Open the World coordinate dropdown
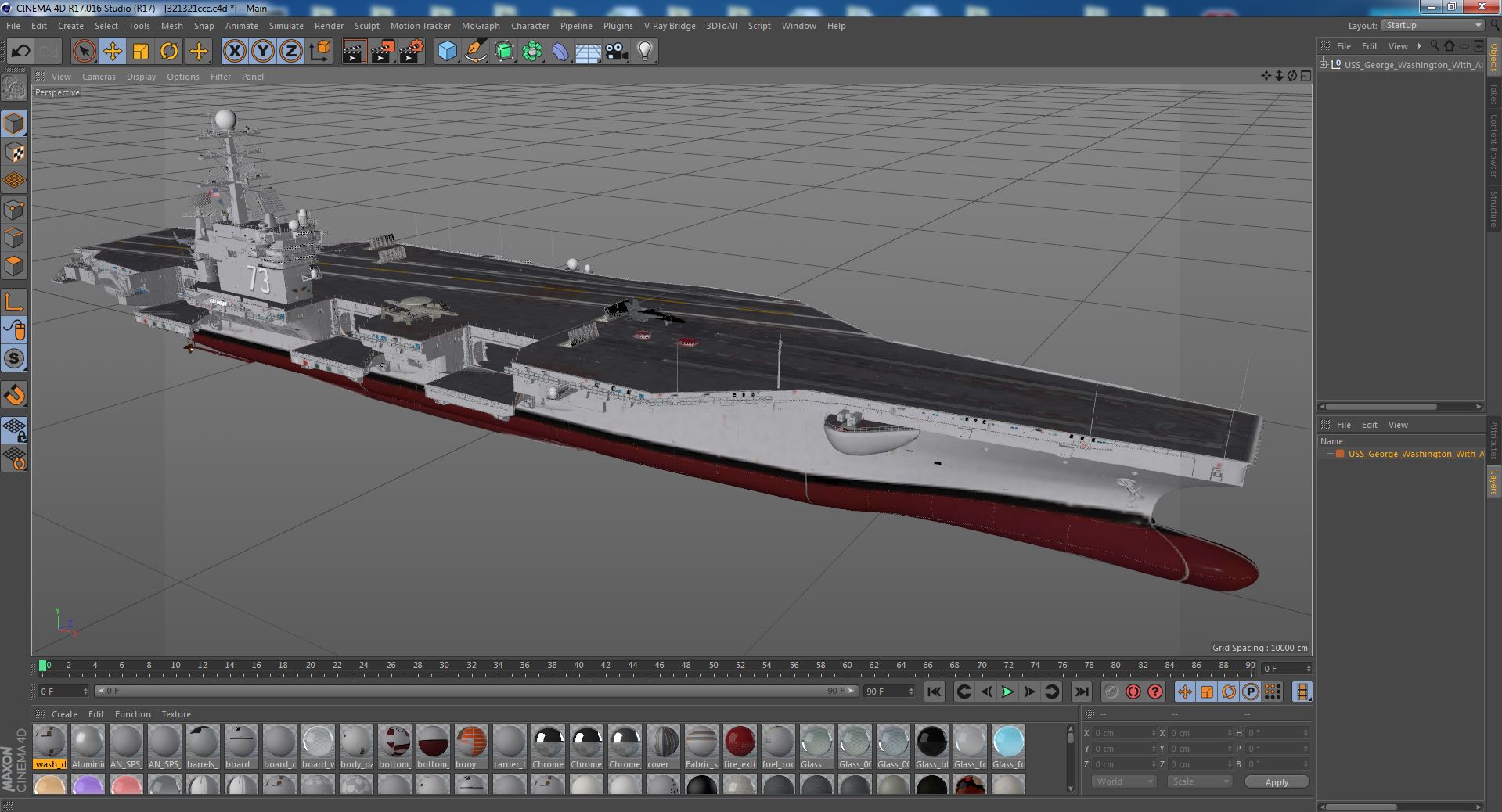This screenshot has height=812, width=1502. coord(1123,781)
